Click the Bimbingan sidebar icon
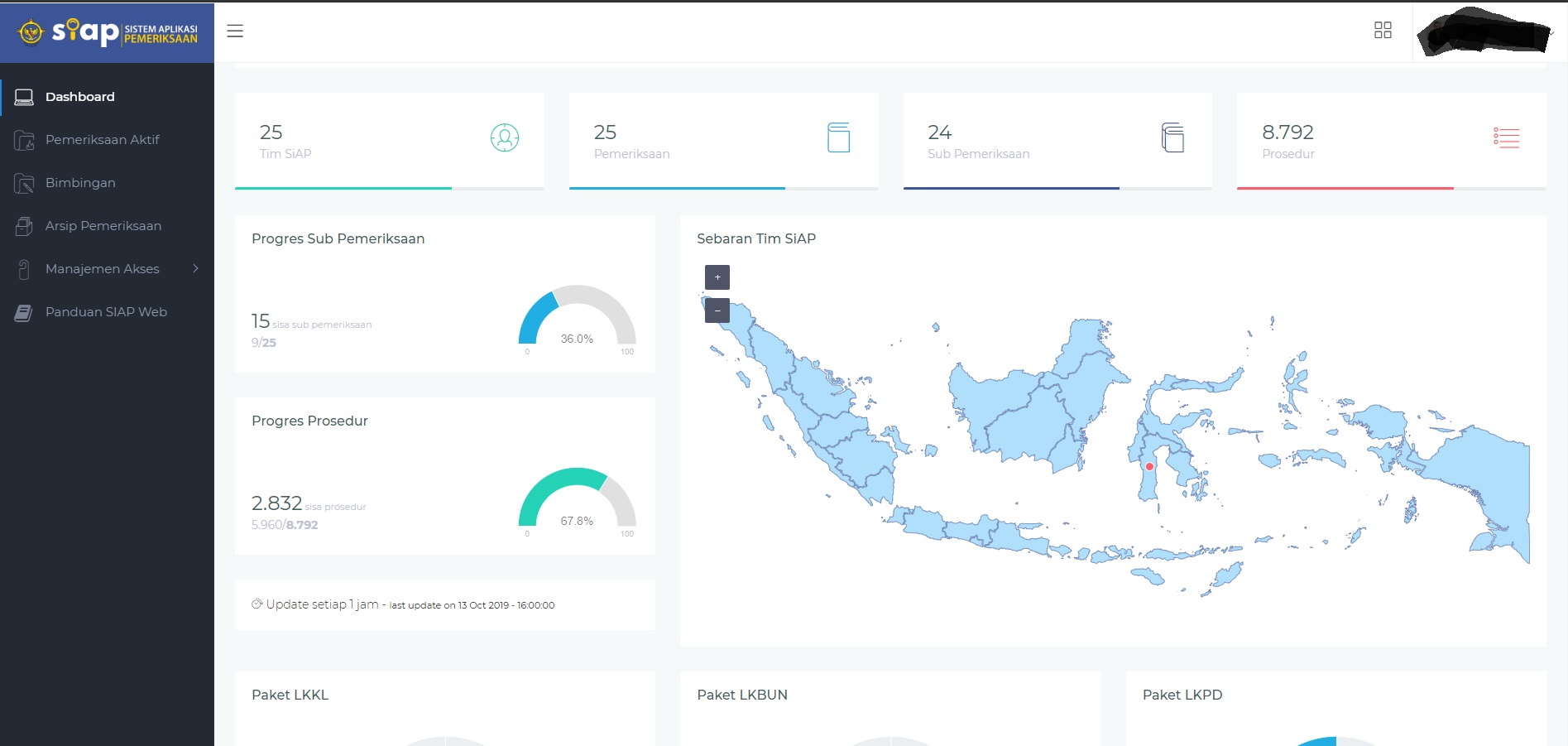1568x746 pixels. coord(24,183)
